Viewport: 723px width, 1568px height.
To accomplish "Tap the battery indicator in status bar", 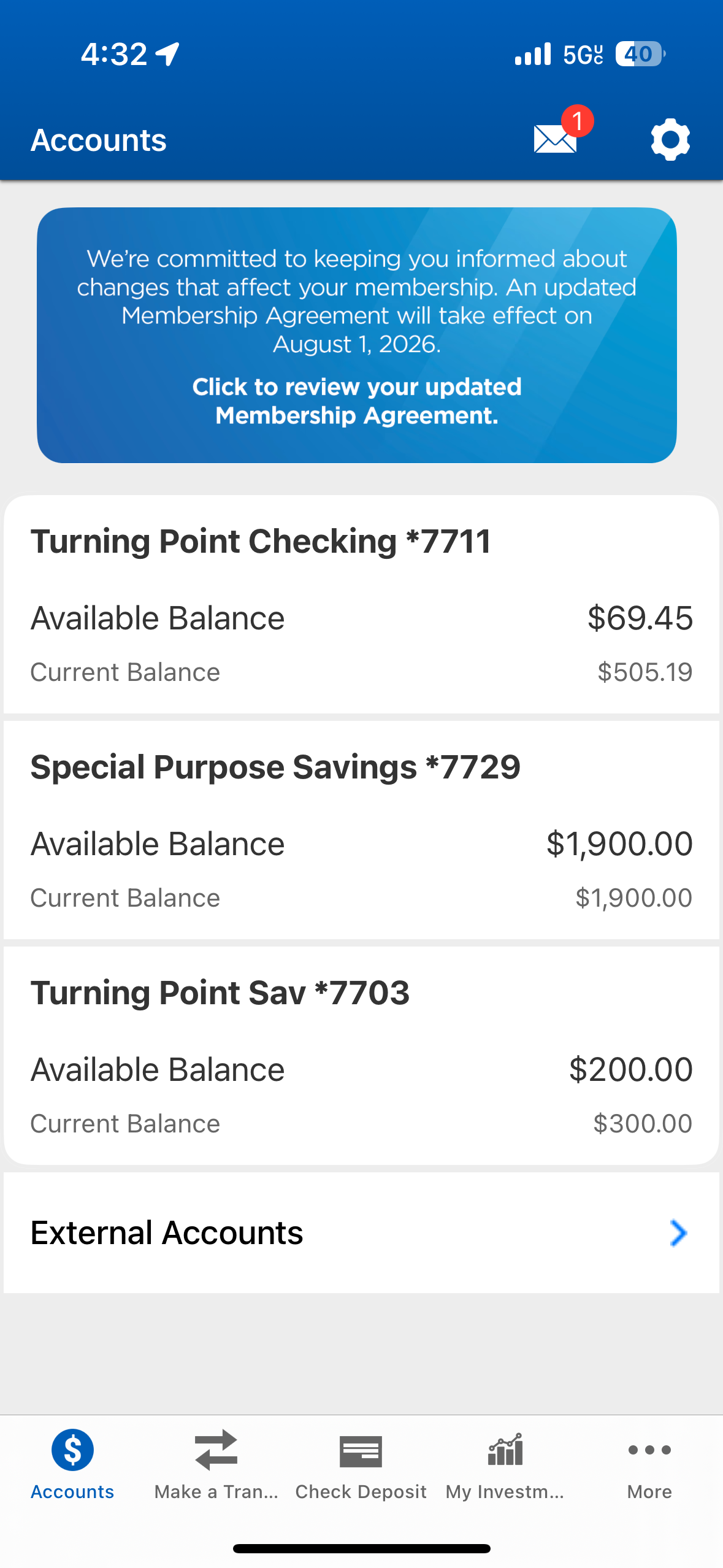I will [x=640, y=54].
